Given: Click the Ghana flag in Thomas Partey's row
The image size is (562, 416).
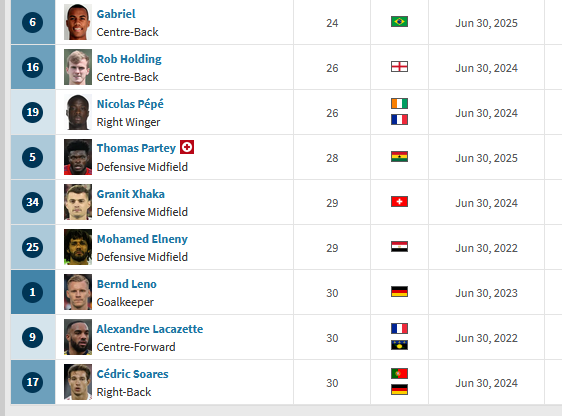Looking at the screenshot, I should [399, 157].
